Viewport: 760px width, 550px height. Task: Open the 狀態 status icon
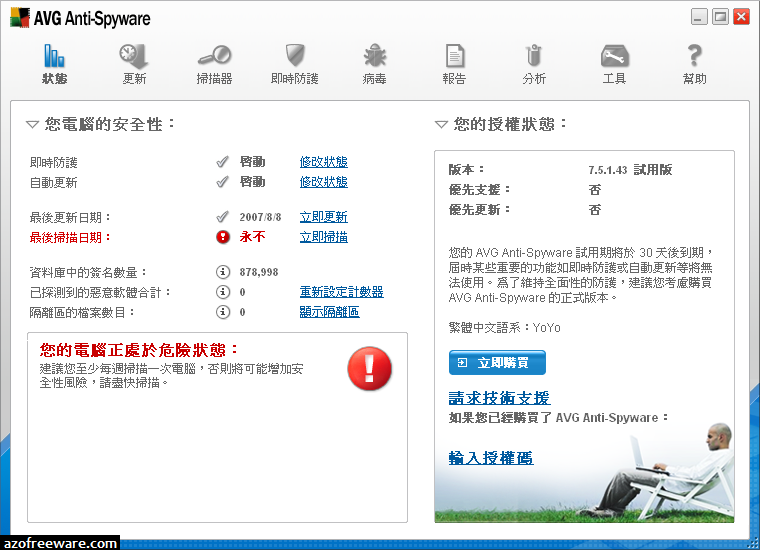[54, 56]
